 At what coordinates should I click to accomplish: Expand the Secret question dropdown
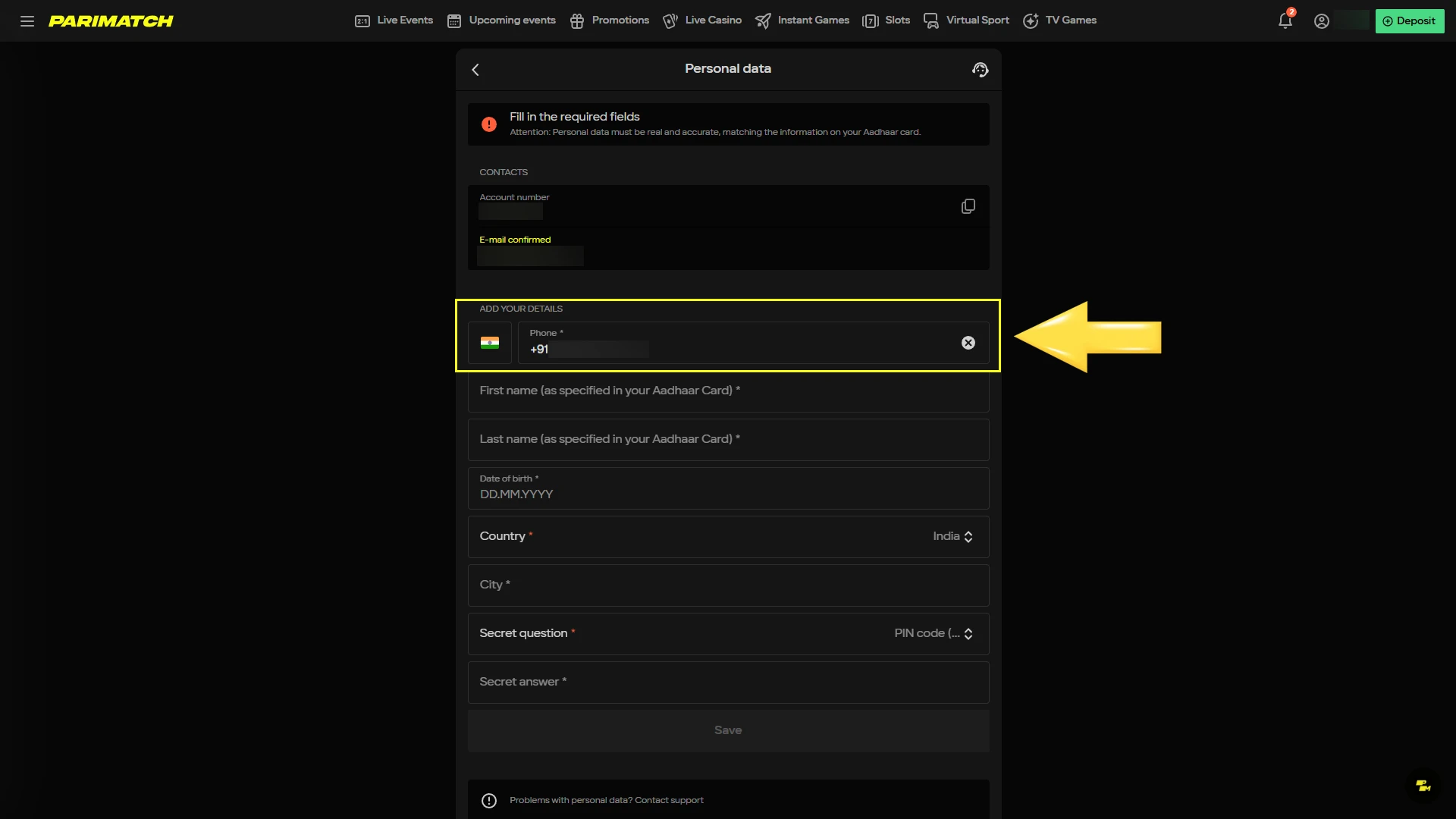[x=933, y=633]
